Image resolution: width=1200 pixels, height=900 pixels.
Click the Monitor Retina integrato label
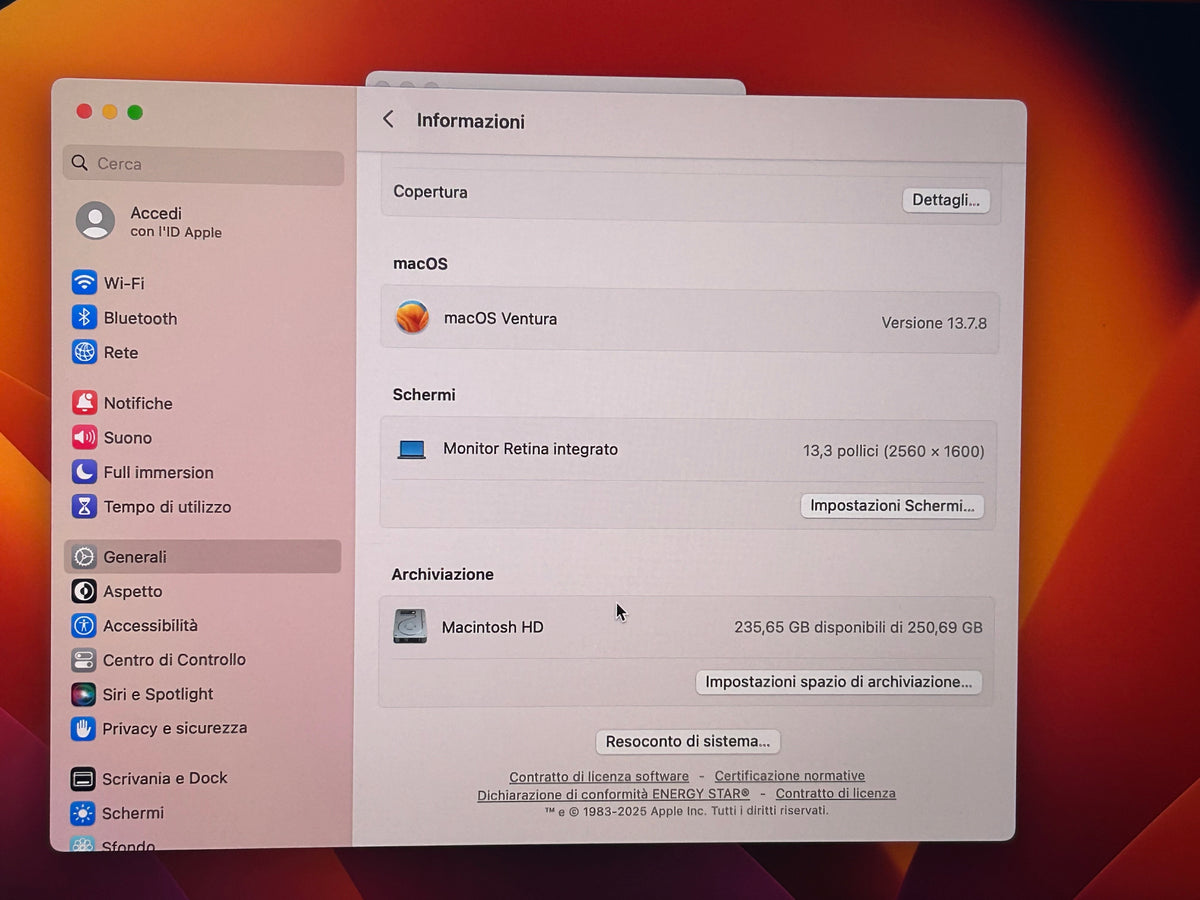(531, 449)
